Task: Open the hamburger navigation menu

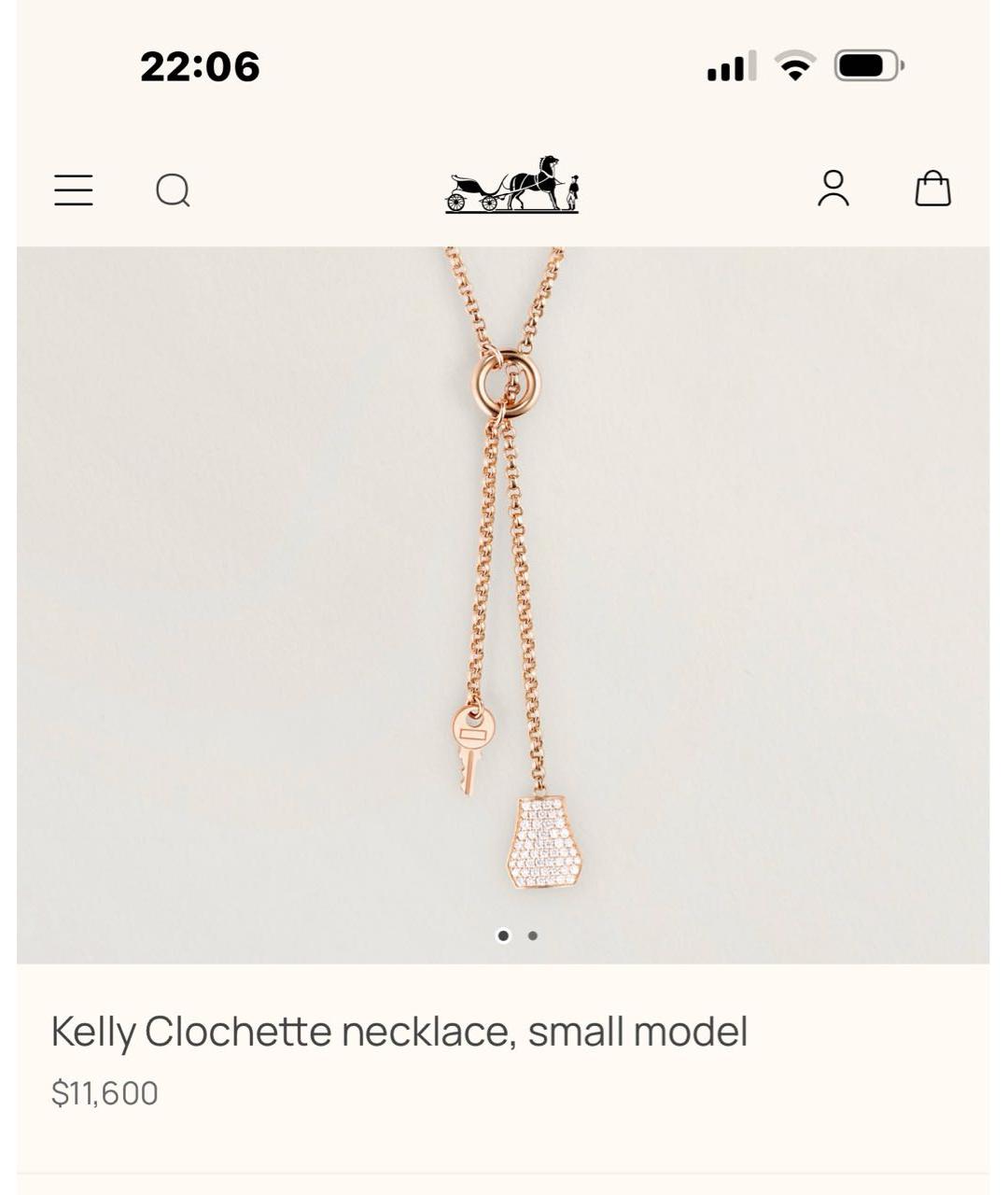Action: tap(74, 190)
